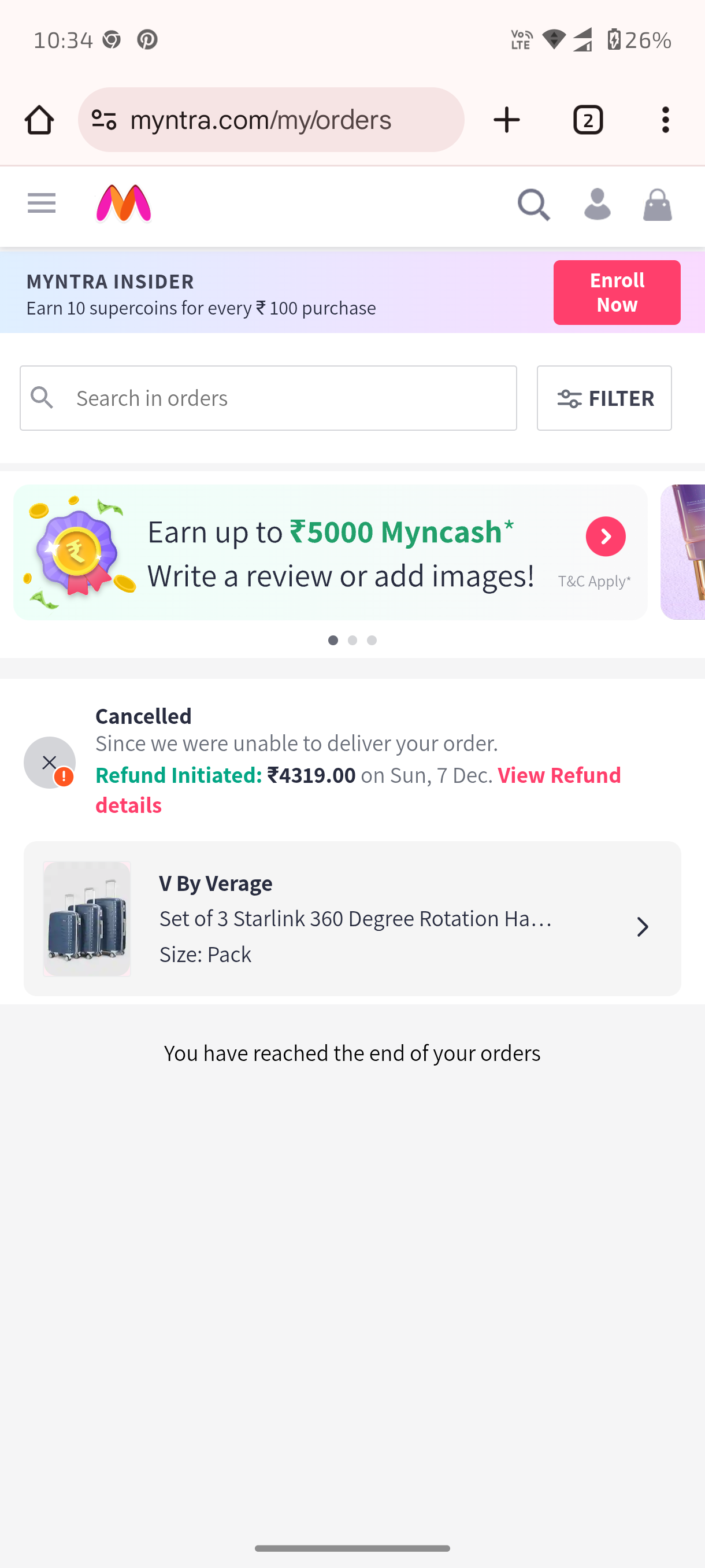705x1568 pixels.
Task: Open a new browser tab
Action: point(507,120)
